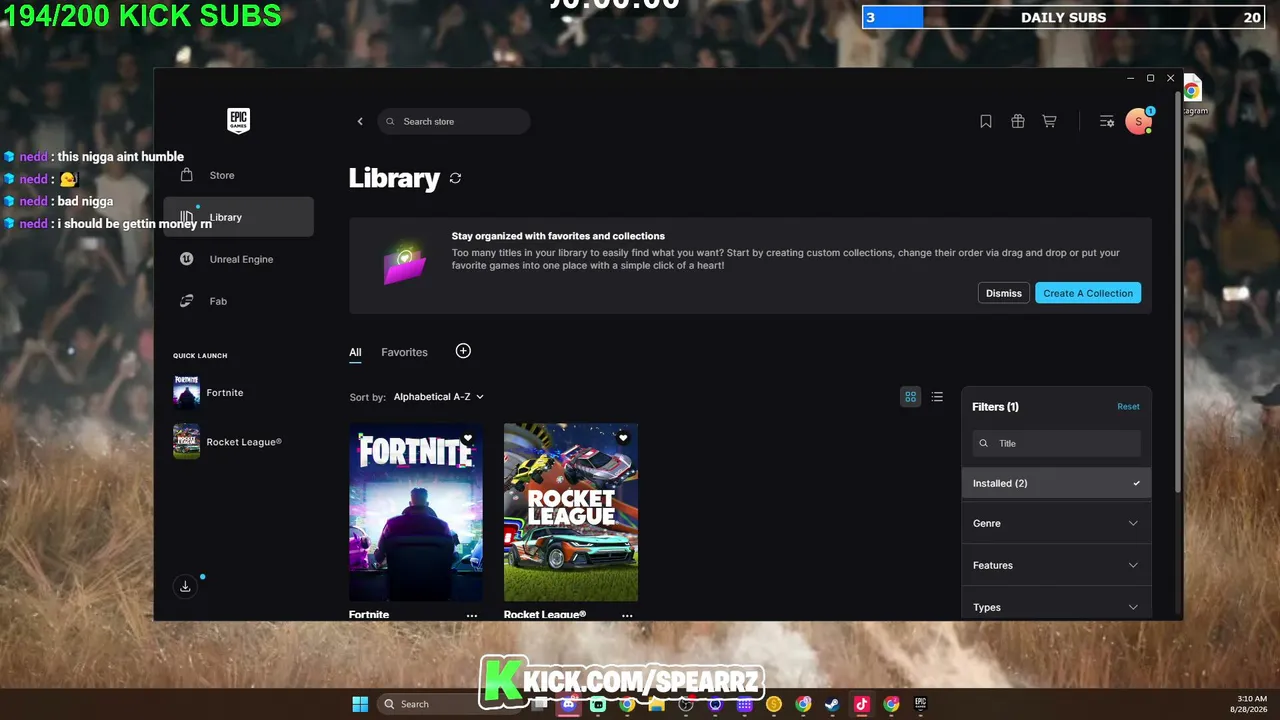Image resolution: width=1280 pixels, height=720 pixels.
Task: Click the Epic Games taskbar icon
Action: [920, 704]
